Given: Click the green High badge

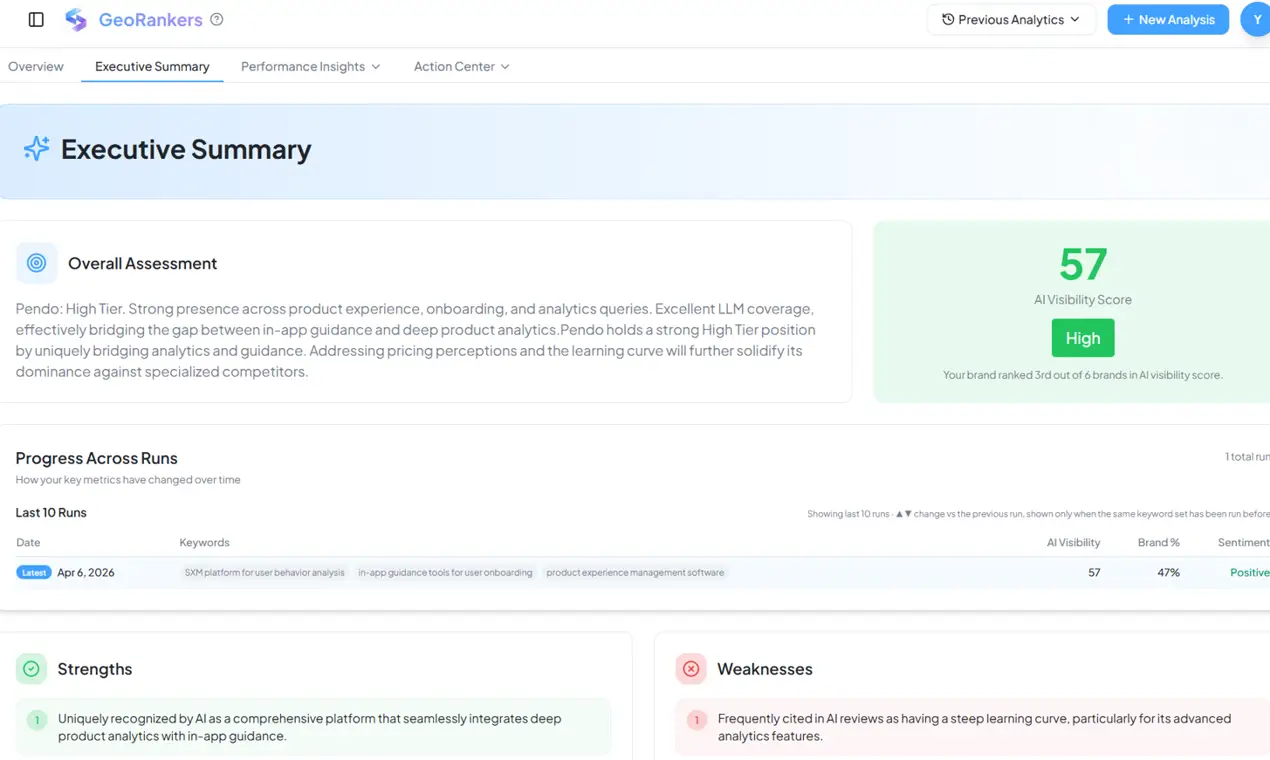Looking at the screenshot, I should coord(1083,338).
